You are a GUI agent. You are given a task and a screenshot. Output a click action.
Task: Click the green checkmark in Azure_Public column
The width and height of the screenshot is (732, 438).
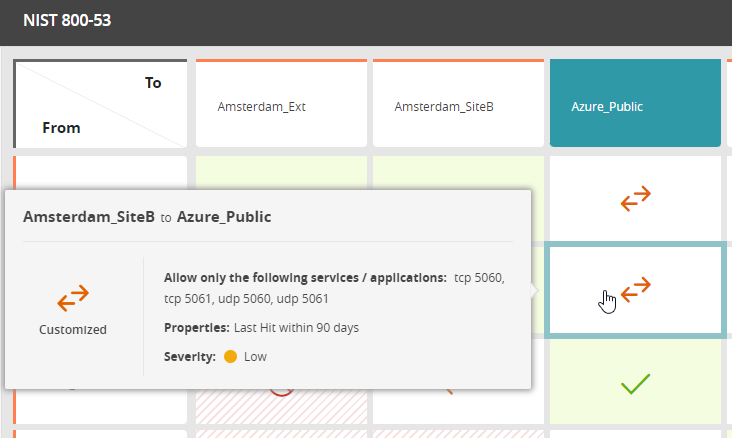coord(635,384)
